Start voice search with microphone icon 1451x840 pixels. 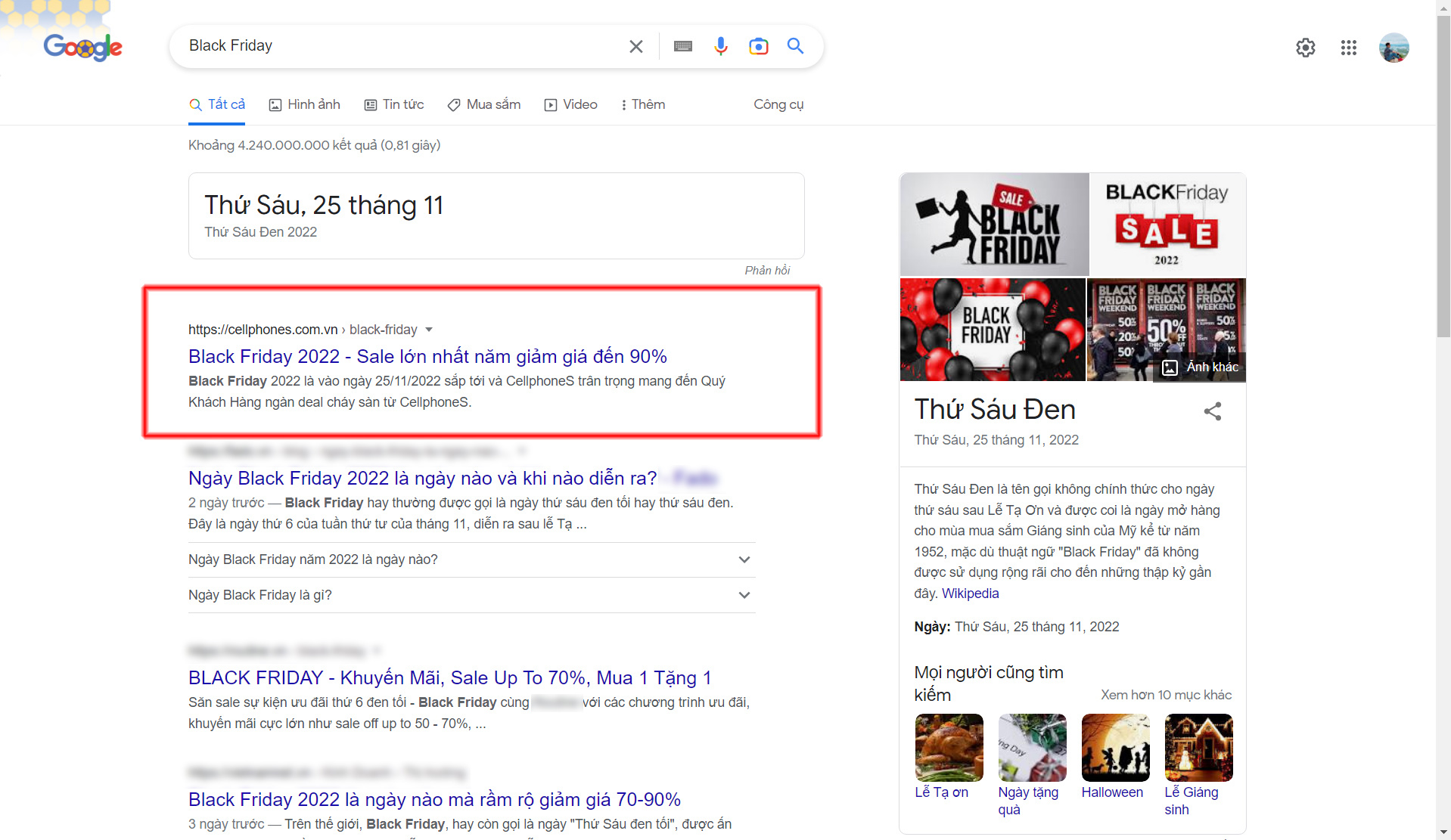click(x=721, y=46)
